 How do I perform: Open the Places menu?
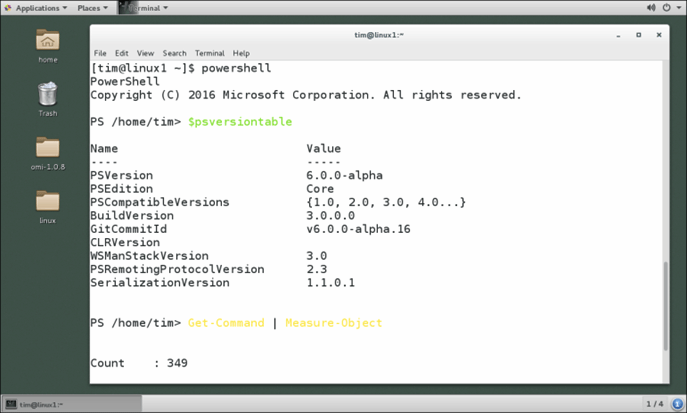pyautogui.click(x=92, y=8)
